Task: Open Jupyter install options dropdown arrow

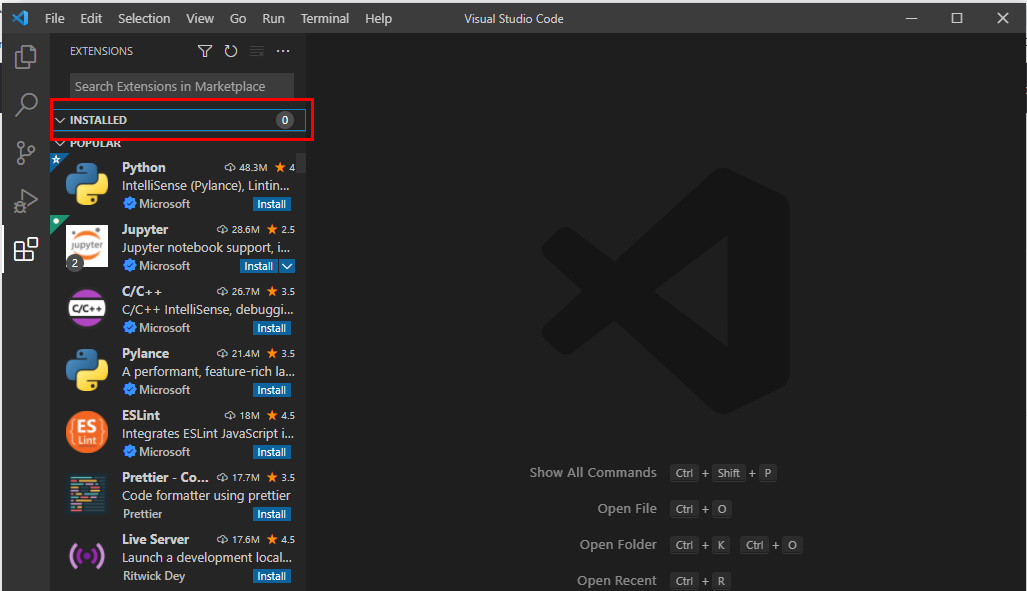Action: (287, 266)
